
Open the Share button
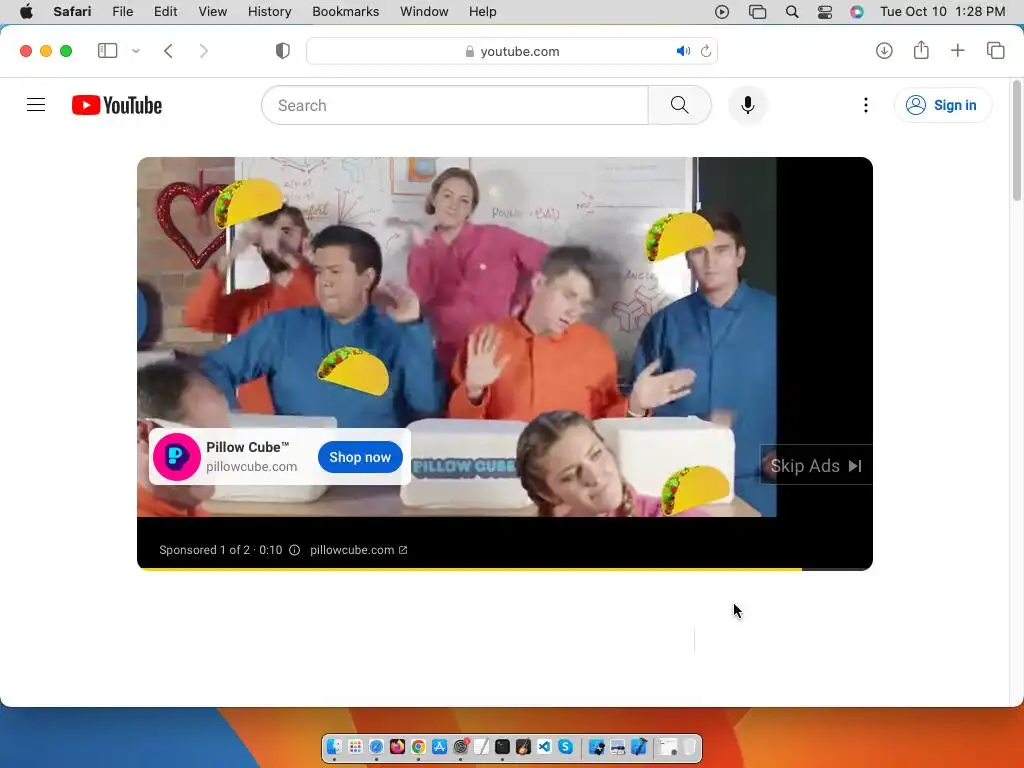pyautogui.click(x=921, y=50)
